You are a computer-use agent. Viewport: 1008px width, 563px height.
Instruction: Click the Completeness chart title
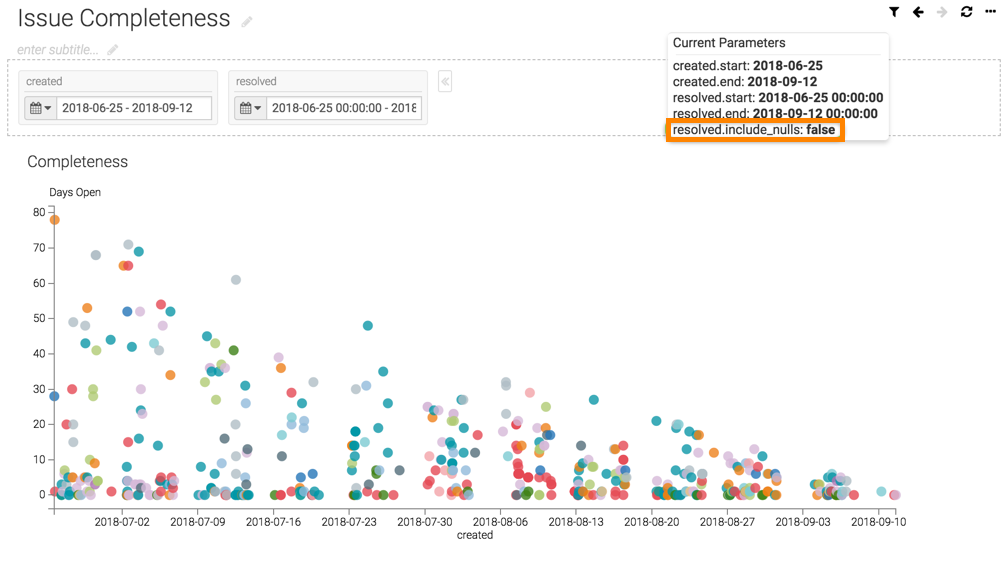click(77, 161)
